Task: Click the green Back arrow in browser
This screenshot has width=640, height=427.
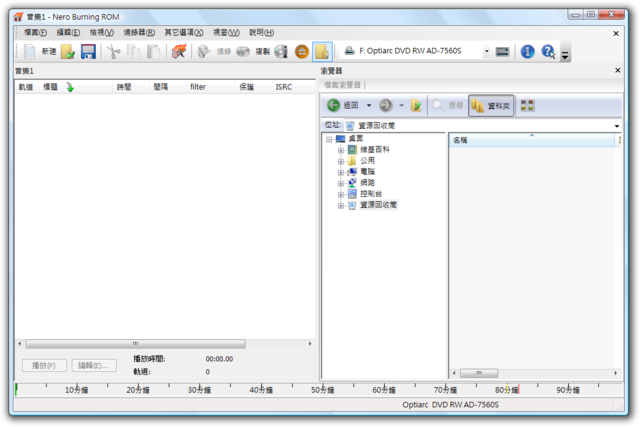Action: [333, 105]
